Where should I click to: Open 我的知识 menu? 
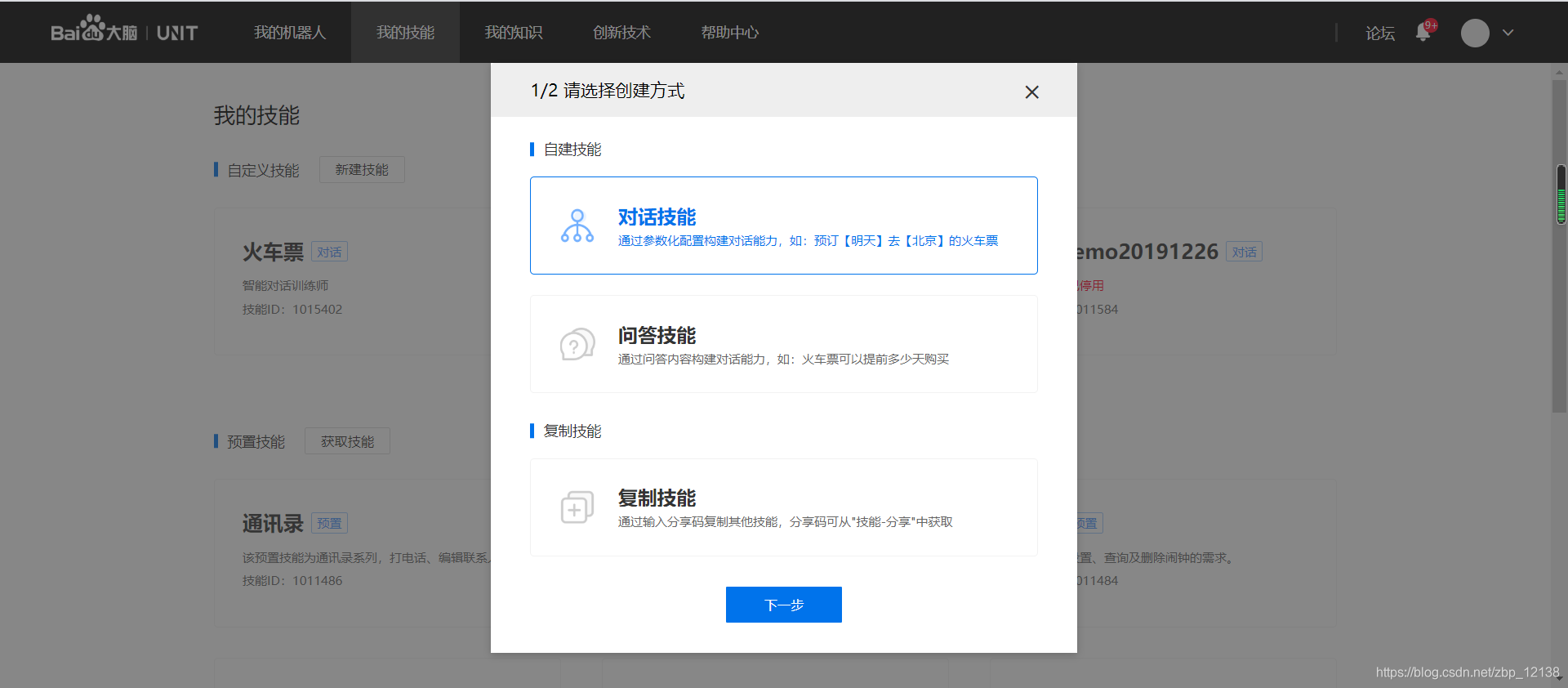[514, 33]
